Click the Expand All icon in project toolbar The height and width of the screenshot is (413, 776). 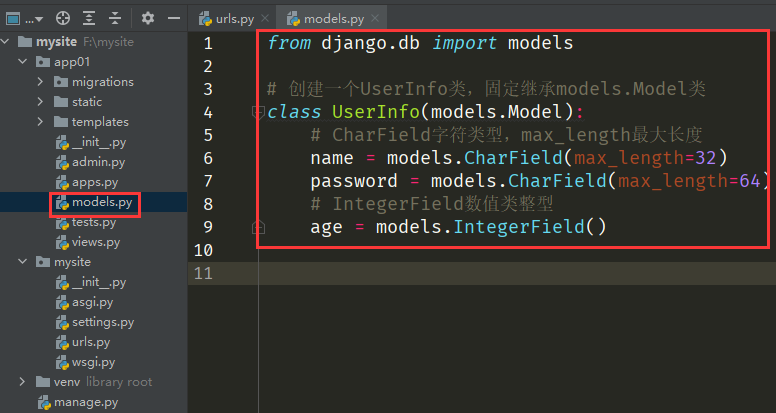tap(89, 18)
